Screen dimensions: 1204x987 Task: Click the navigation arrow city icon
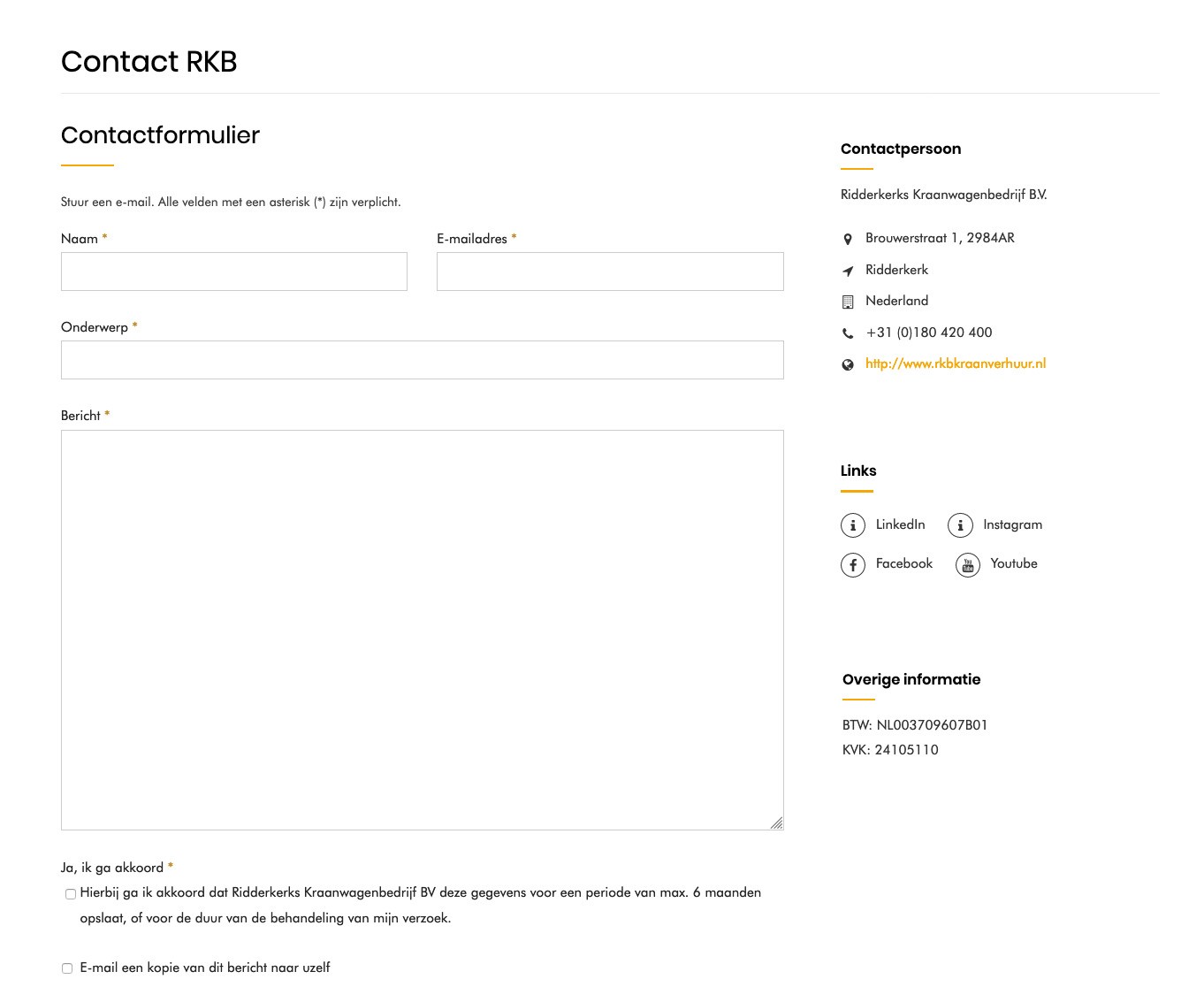[848, 271]
